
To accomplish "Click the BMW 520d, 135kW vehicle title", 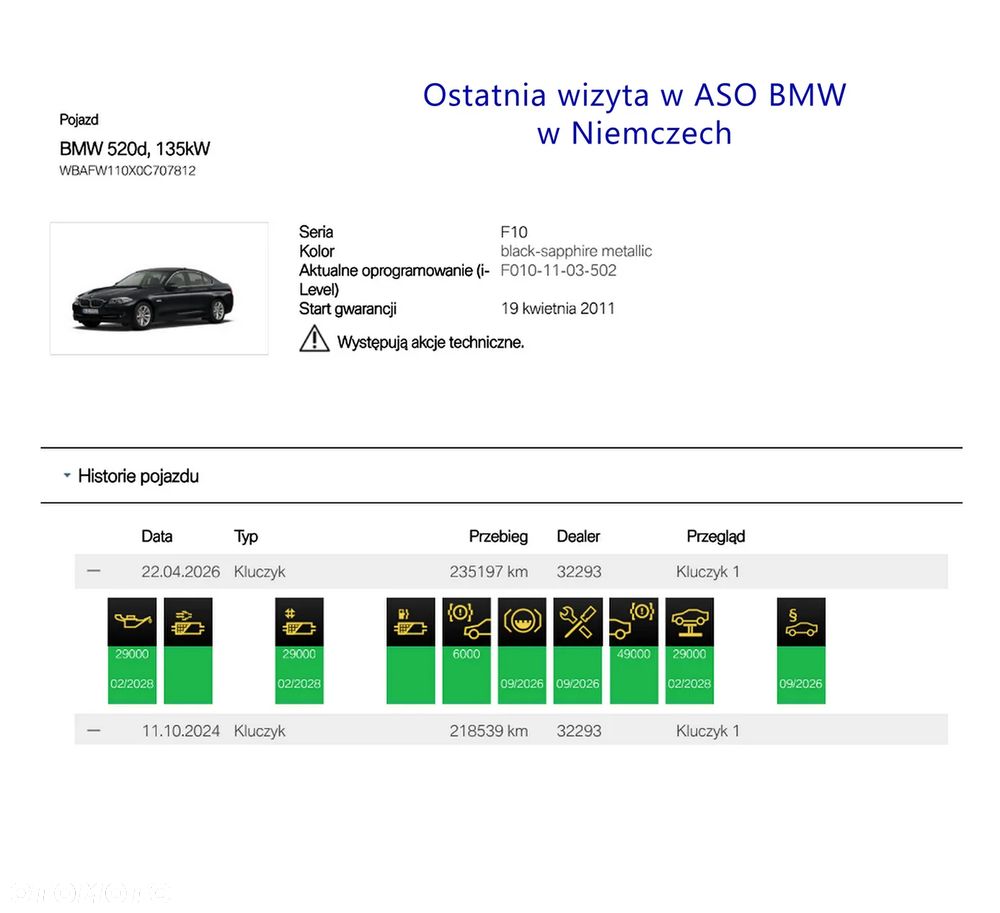I will point(135,149).
